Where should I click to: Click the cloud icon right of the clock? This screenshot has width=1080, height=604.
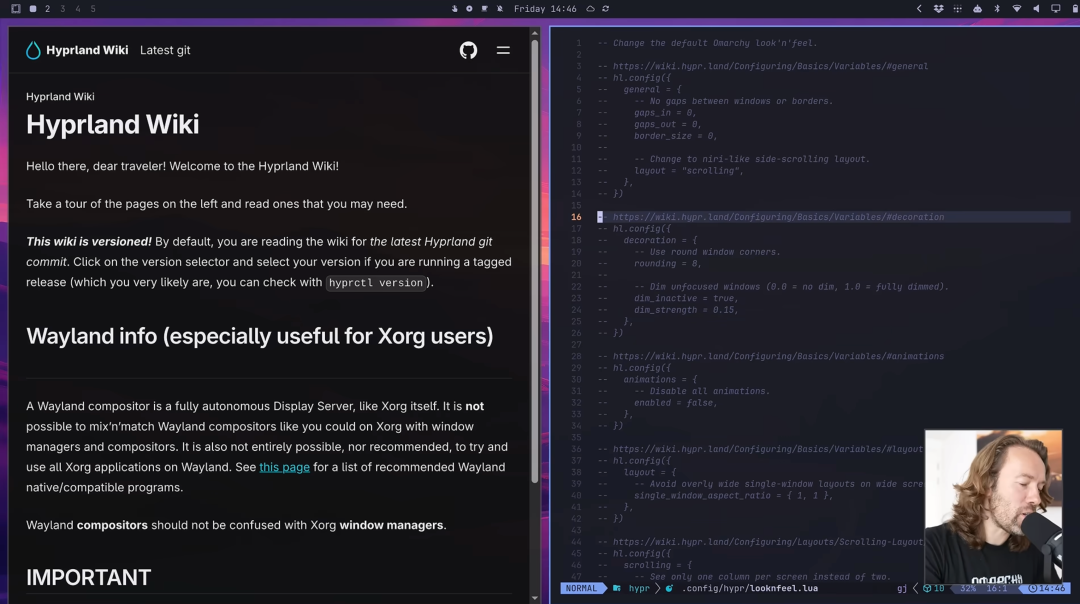point(590,9)
